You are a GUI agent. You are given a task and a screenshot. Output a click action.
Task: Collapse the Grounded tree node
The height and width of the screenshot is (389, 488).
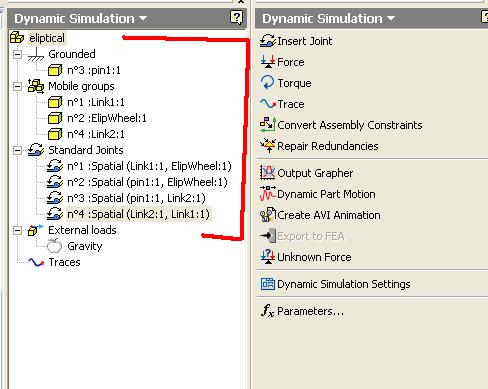tap(17, 54)
